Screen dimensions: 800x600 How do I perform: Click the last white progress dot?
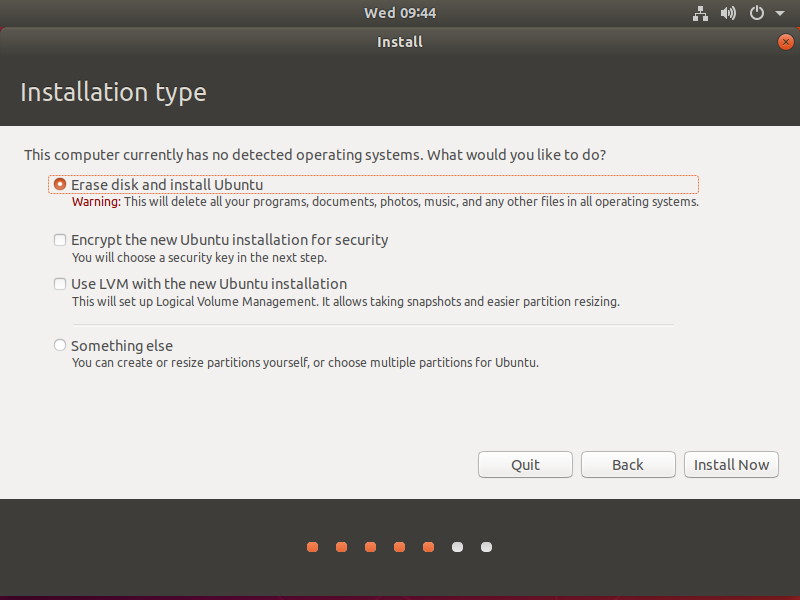[x=486, y=547]
